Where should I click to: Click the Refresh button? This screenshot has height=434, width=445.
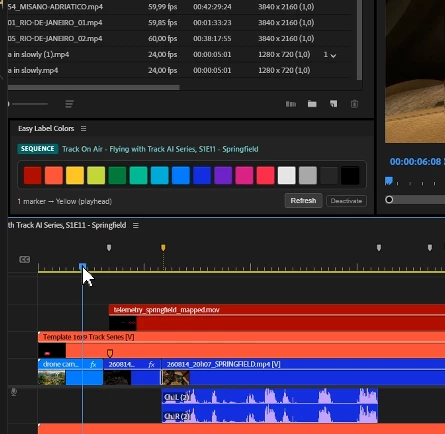(303, 201)
